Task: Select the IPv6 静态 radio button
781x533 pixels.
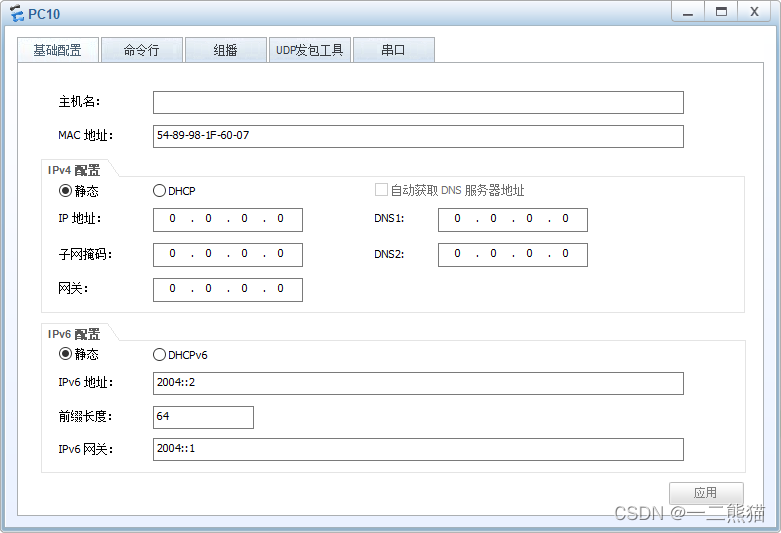Action: tap(65, 354)
